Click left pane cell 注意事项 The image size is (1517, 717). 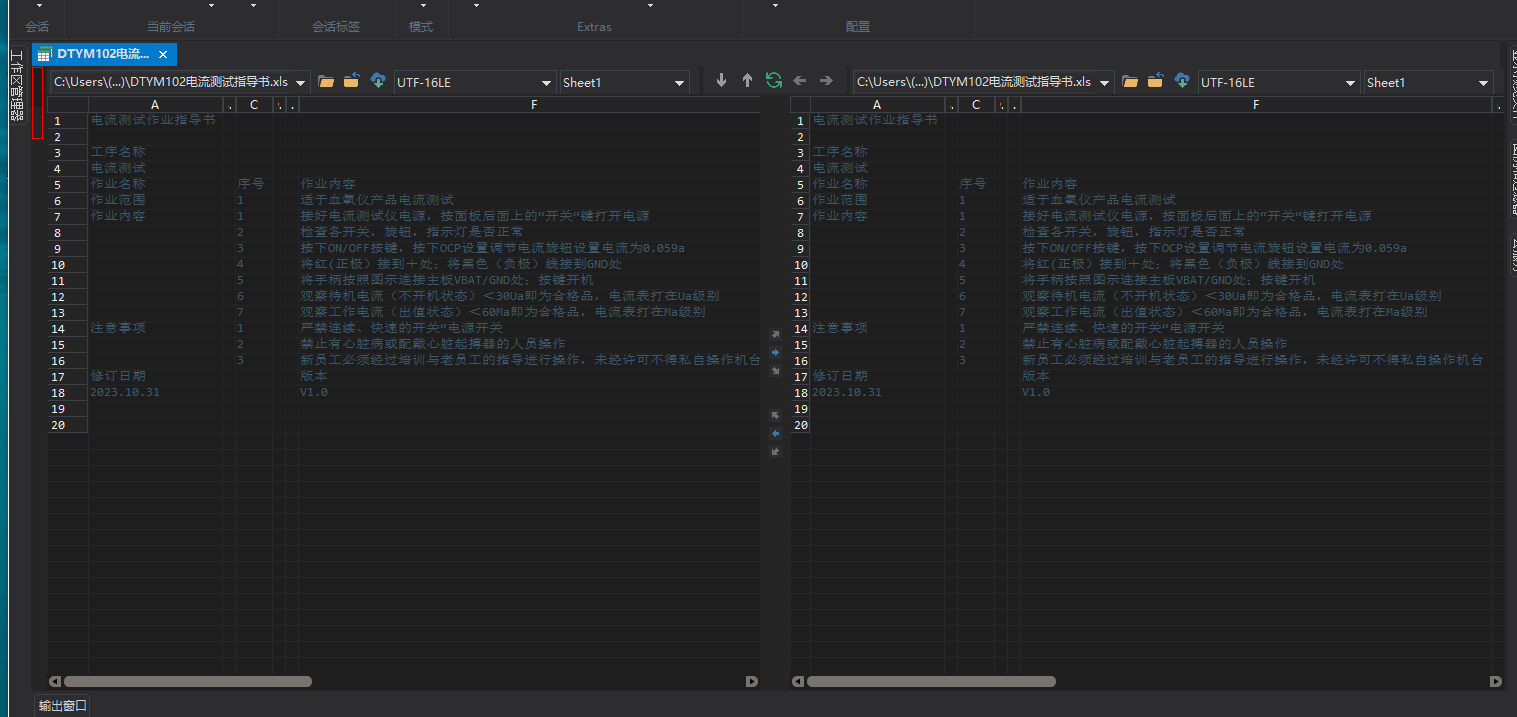click(118, 328)
